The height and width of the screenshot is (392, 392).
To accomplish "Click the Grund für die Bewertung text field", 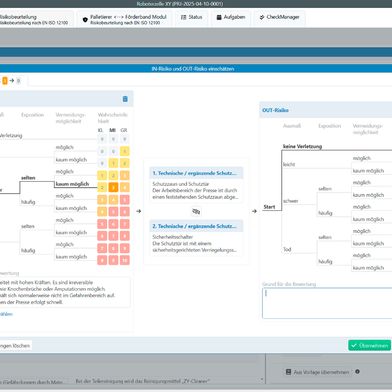I will pyautogui.click(x=327, y=303).
